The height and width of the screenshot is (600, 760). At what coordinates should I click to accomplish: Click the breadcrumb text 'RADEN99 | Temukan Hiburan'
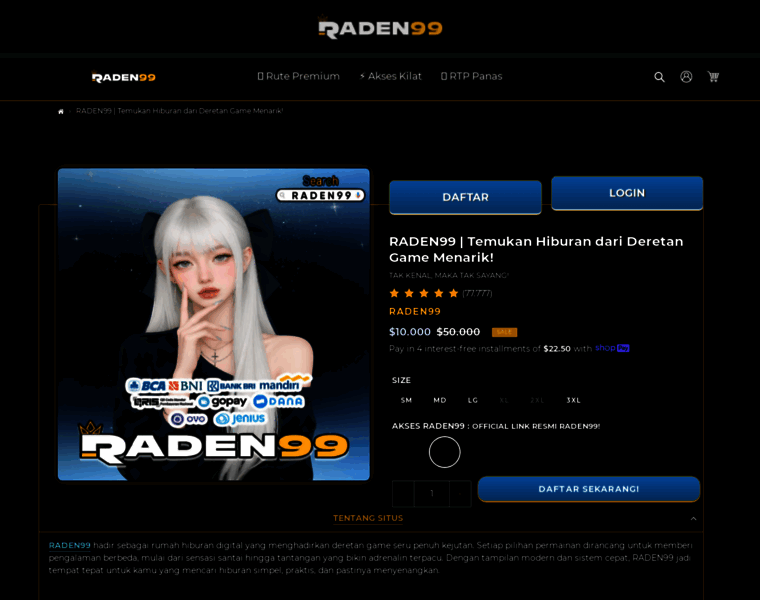pos(179,111)
